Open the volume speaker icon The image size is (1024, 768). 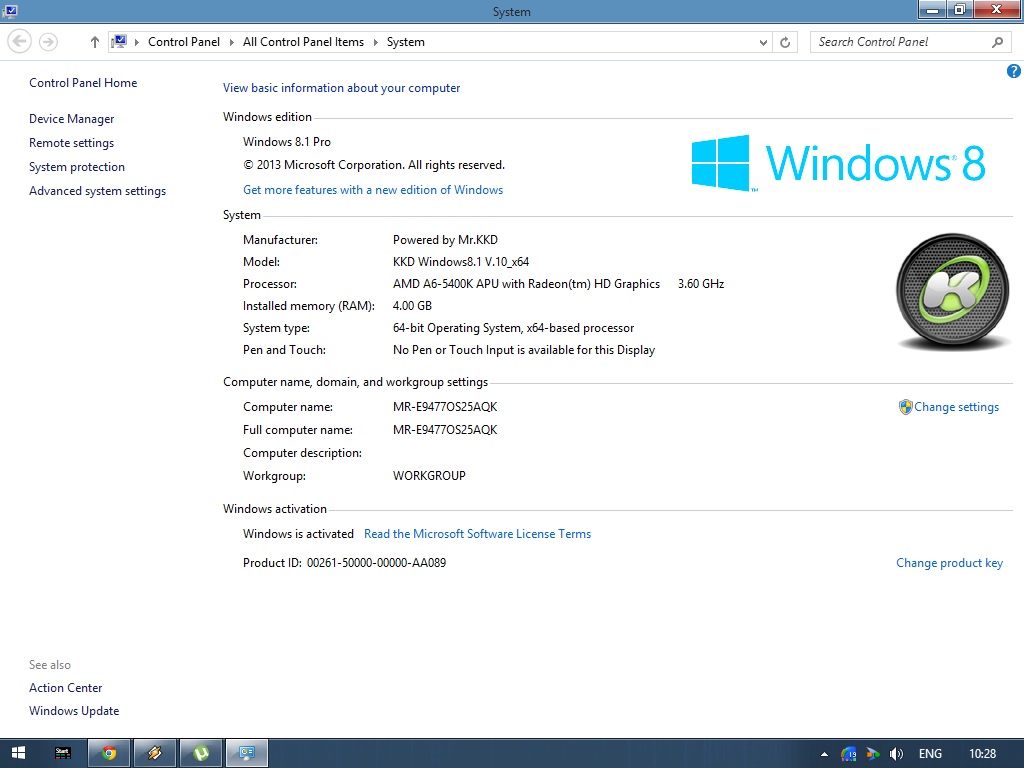pyautogui.click(x=897, y=754)
